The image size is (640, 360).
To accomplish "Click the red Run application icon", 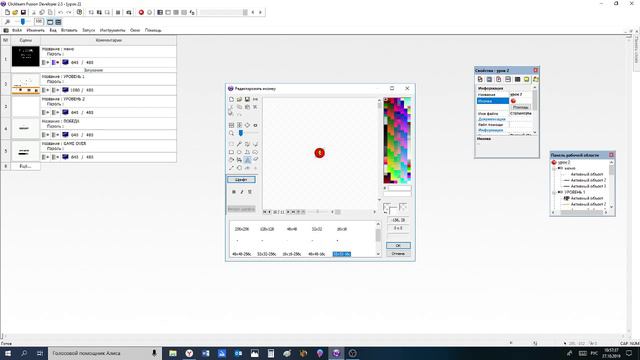I will click(x=141, y=13).
